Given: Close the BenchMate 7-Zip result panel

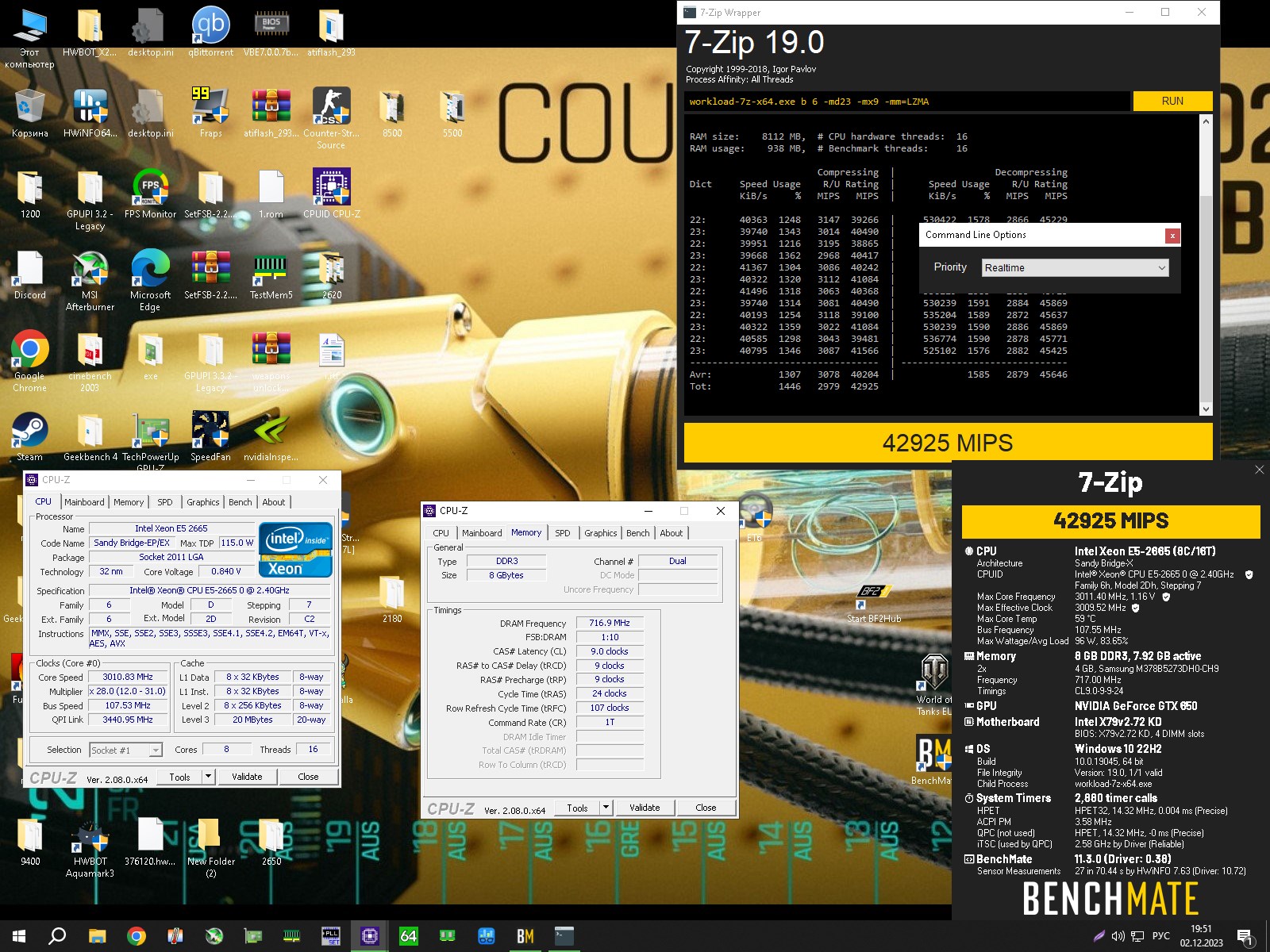Looking at the screenshot, I should tap(1259, 470).
